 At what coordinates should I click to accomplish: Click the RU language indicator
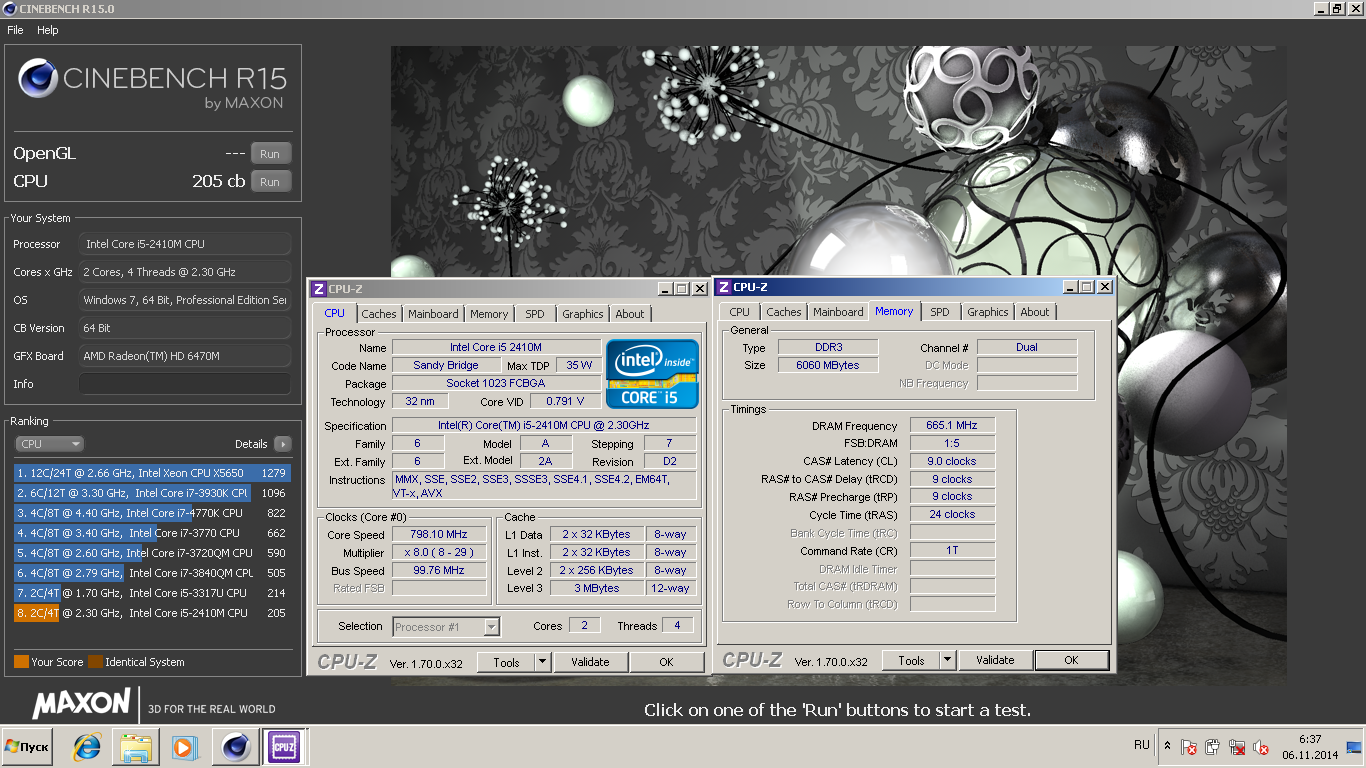(x=1142, y=745)
